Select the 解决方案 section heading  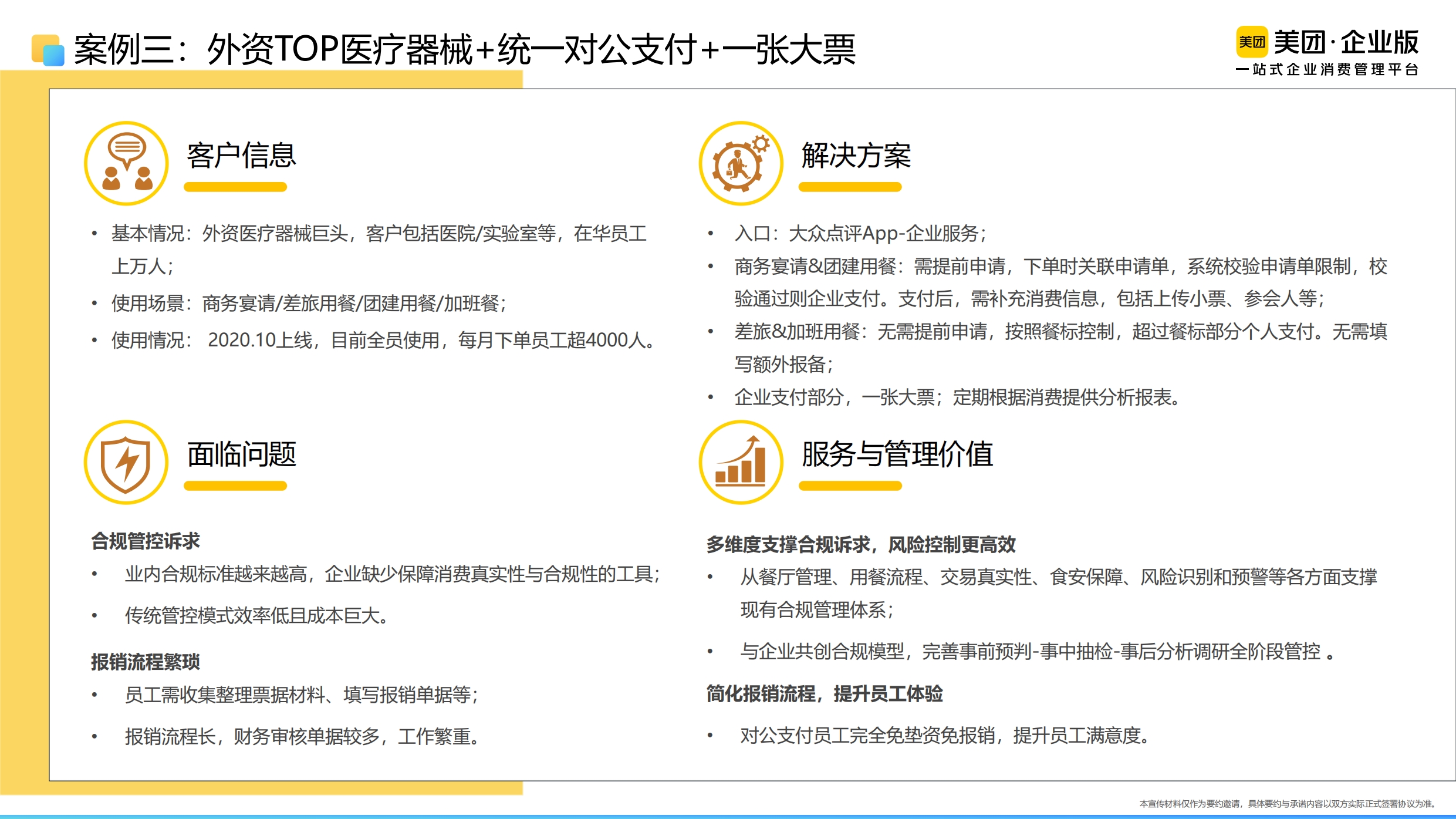(x=856, y=156)
